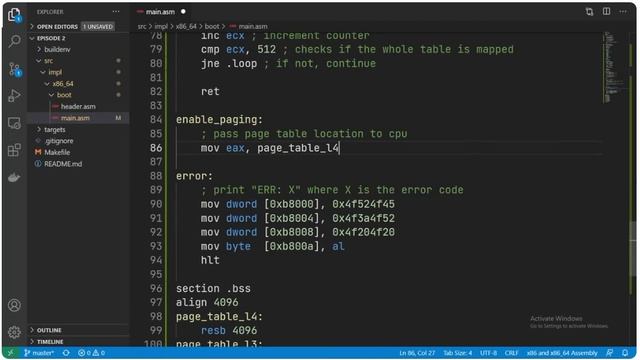Click the feedback icon in the status bar
The width and height of the screenshot is (640, 360).
click(609, 353)
